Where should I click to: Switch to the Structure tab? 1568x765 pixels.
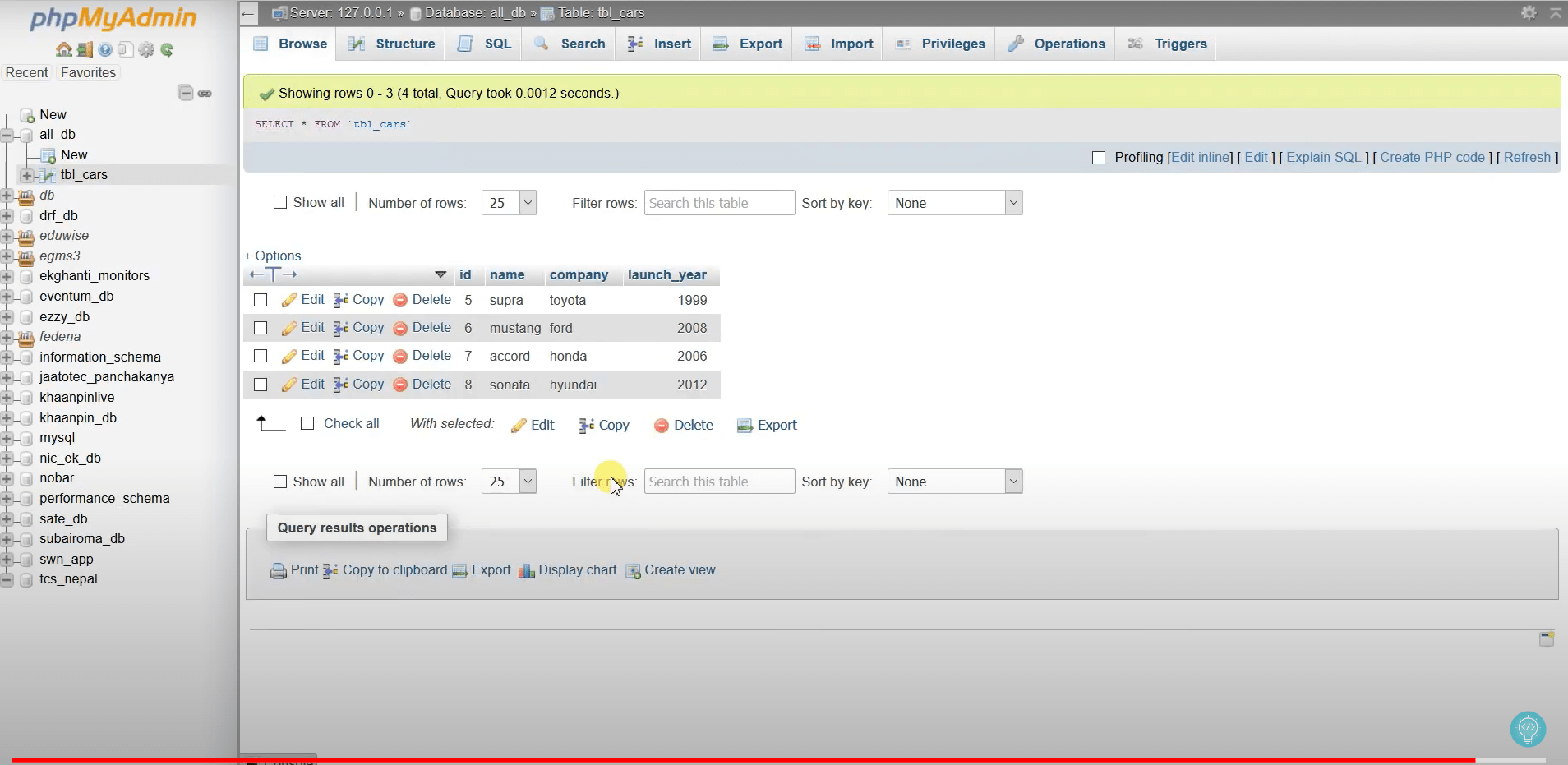pyautogui.click(x=404, y=44)
